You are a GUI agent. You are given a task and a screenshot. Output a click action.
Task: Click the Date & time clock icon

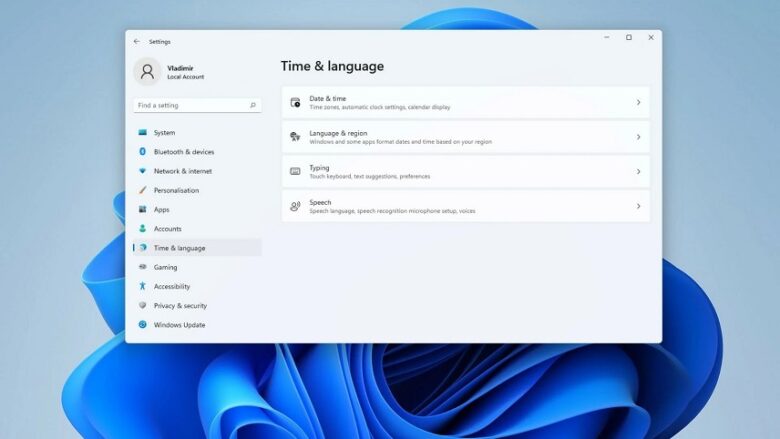pos(295,102)
